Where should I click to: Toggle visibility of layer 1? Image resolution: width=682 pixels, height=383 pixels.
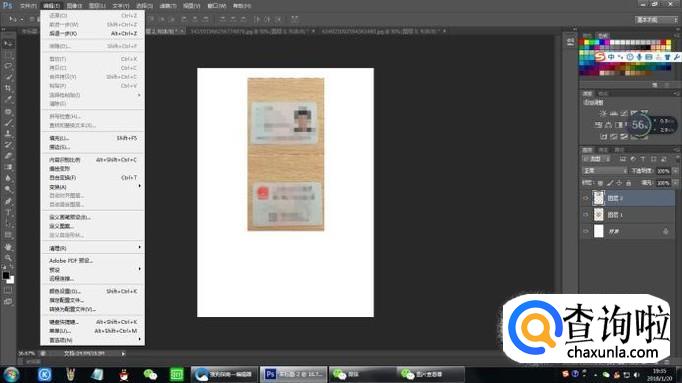tap(585, 215)
